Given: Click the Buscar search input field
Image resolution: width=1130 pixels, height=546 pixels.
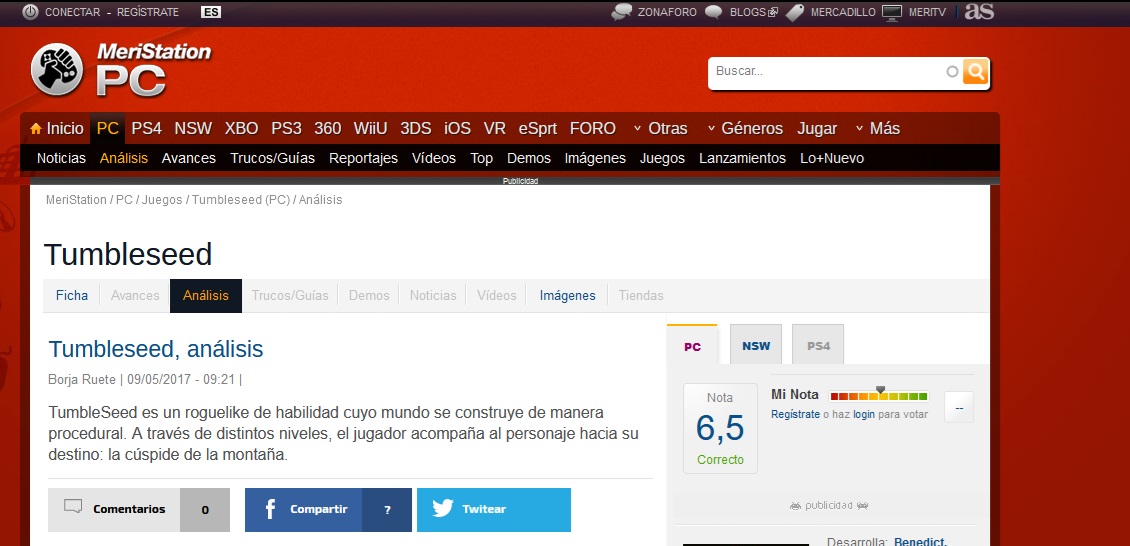Looking at the screenshot, I should 829,71.
